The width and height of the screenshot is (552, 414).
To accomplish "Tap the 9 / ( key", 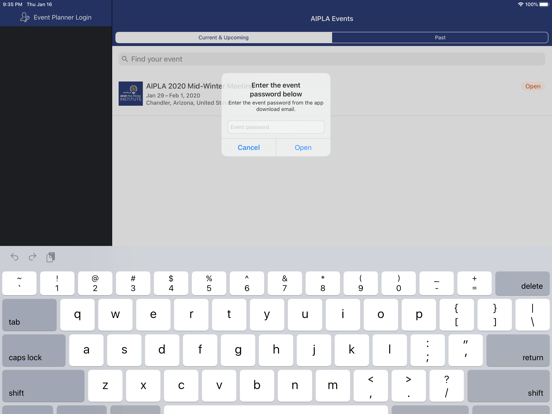I will [361, 283].
